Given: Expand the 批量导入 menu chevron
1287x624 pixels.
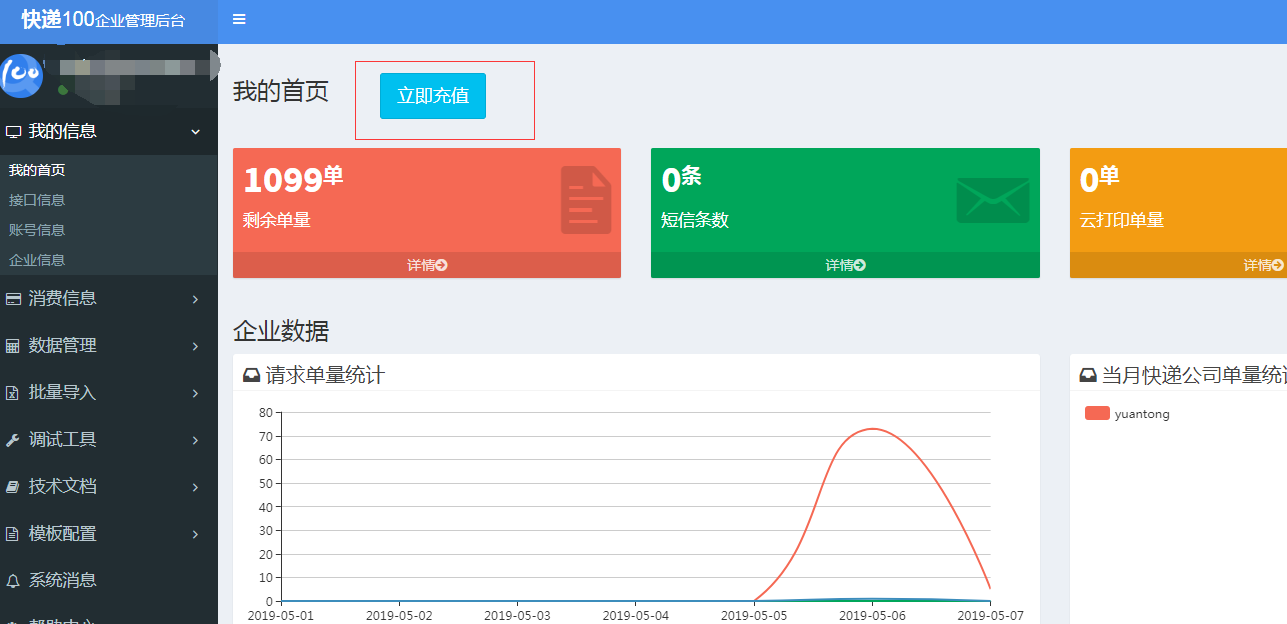Looking at the screenshot, I should (195, 393).
